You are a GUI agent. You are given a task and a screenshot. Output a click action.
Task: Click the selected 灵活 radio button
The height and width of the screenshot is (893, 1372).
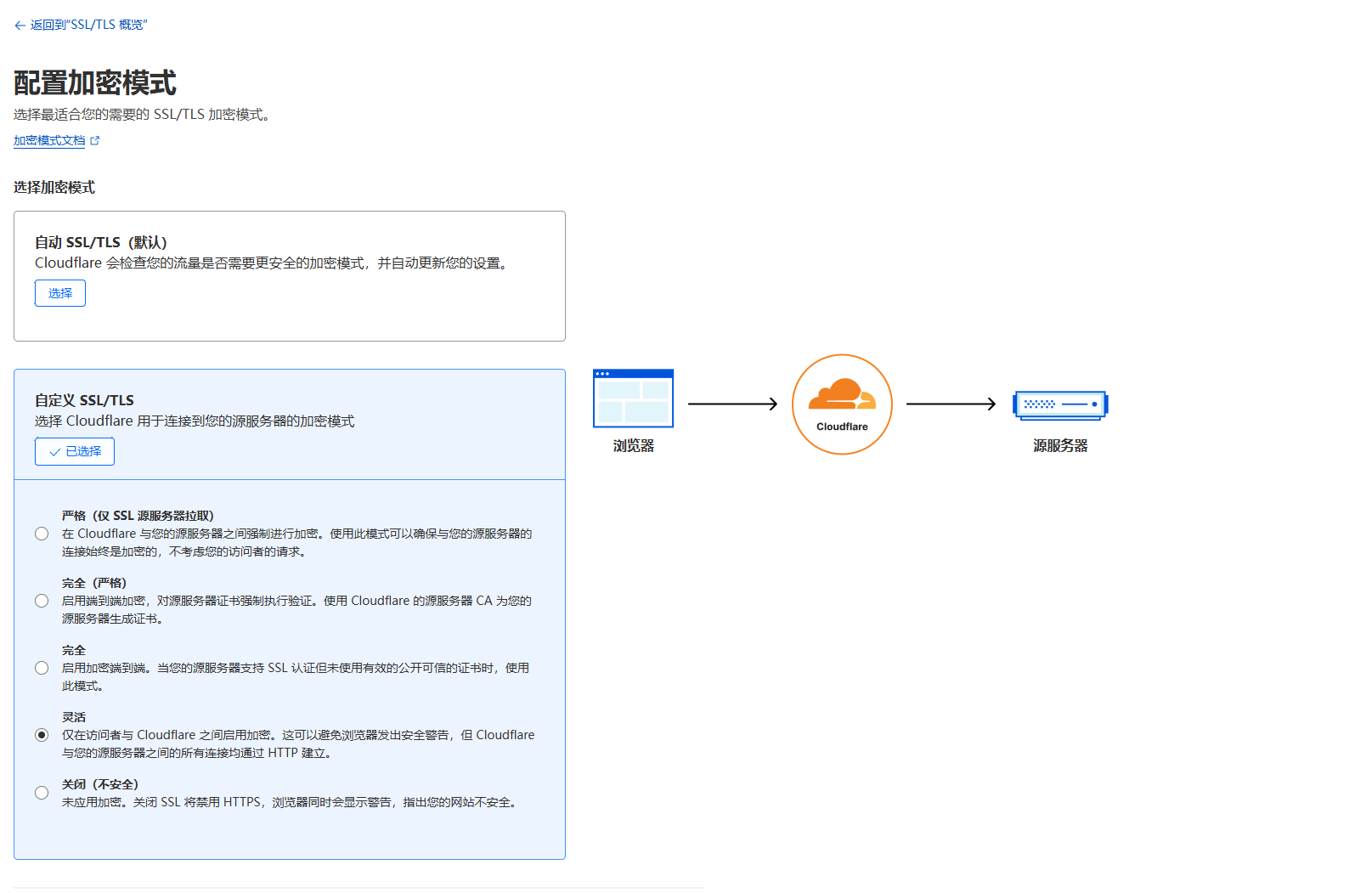[x=42, y=734]
